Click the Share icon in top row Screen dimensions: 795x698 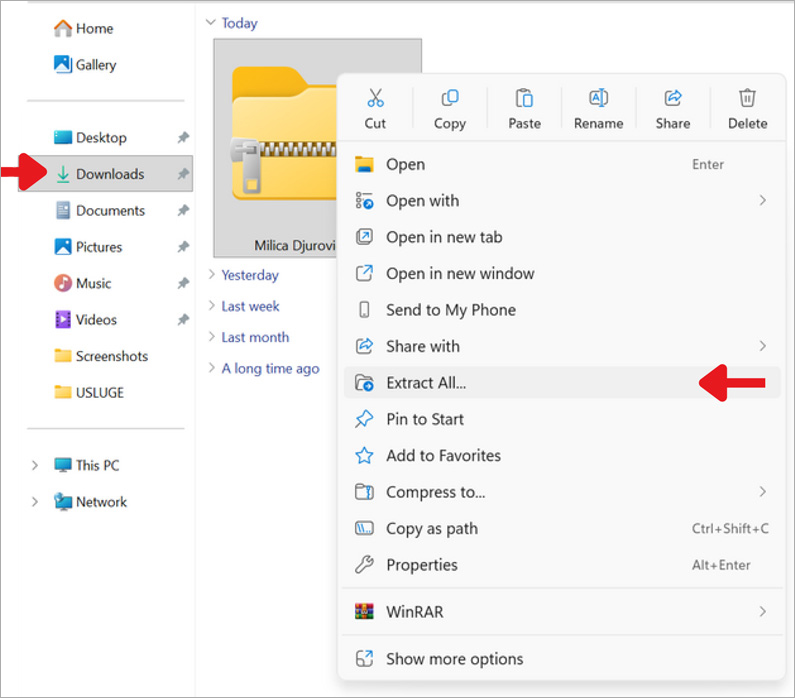coord(673,98)
